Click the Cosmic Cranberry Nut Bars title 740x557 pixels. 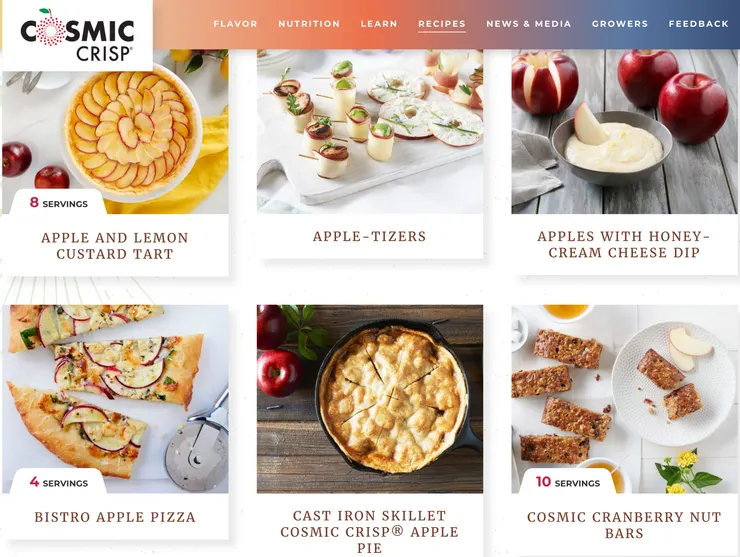624,525
